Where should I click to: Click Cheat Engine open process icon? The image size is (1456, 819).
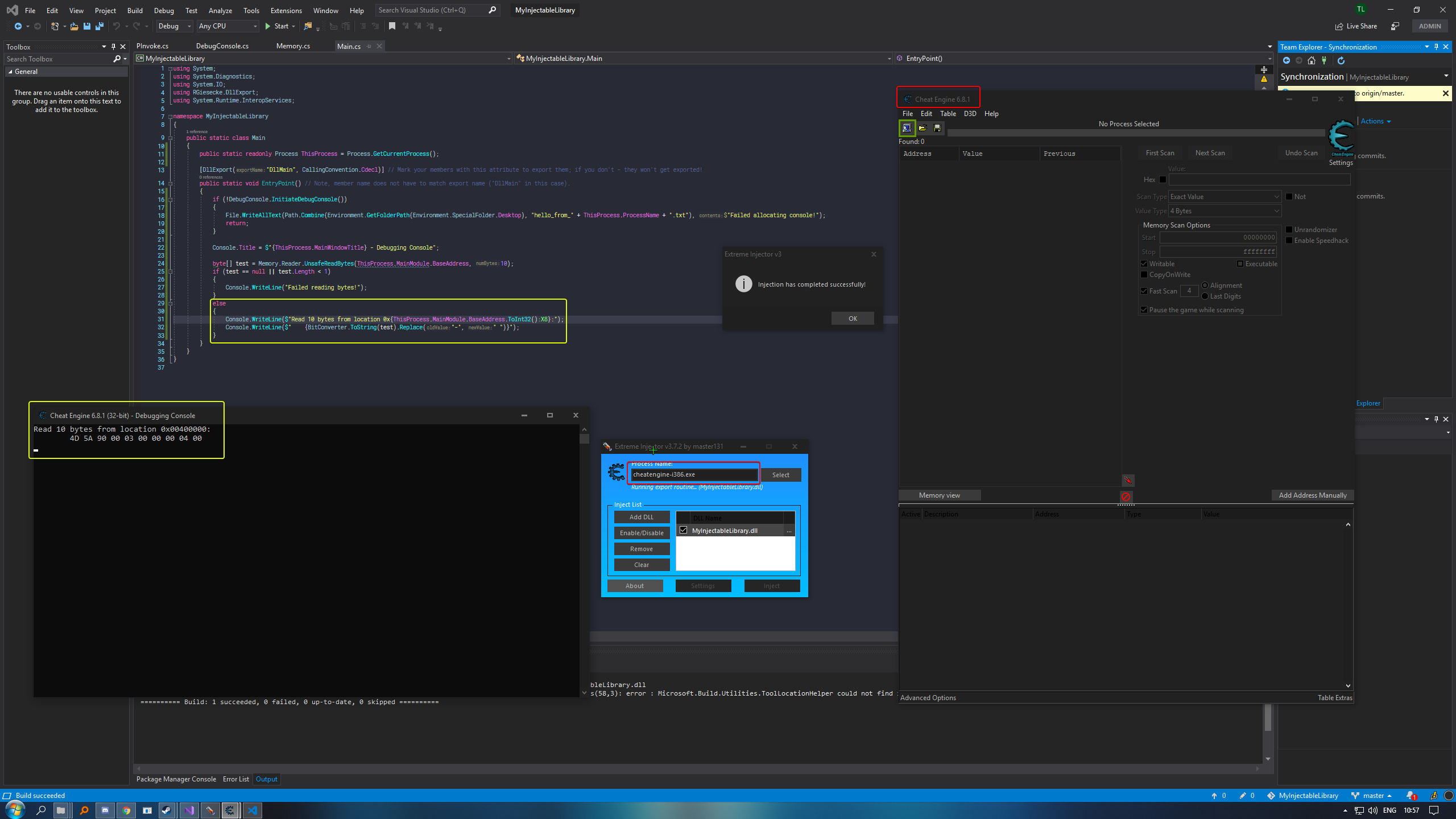[907, 128]
